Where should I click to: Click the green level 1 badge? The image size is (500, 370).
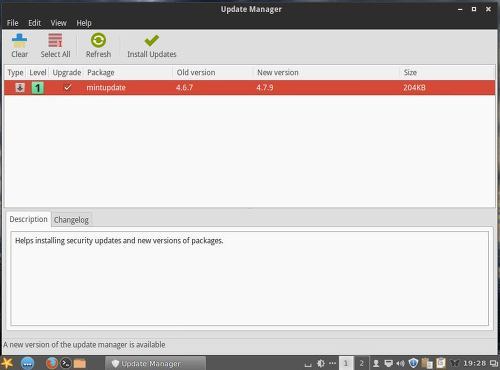(38, 88)
